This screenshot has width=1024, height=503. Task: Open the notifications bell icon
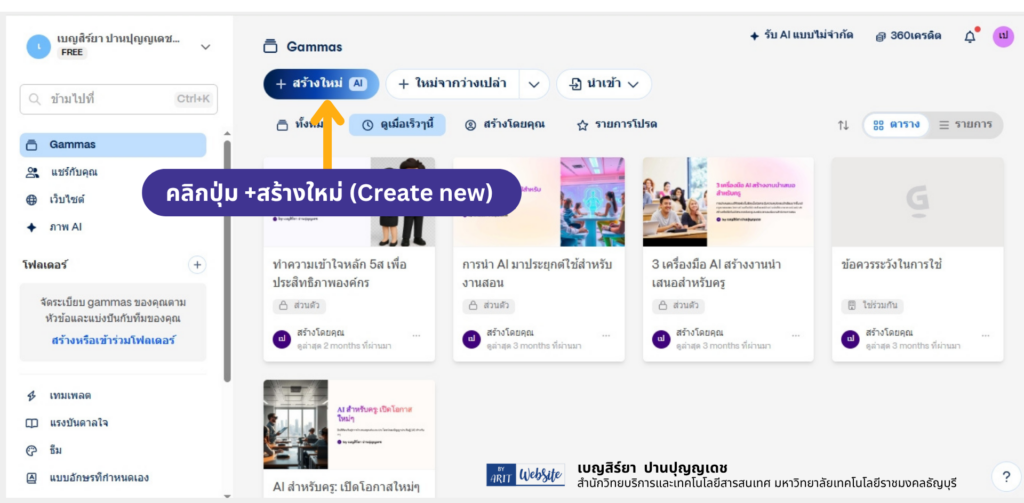(970, 37)
